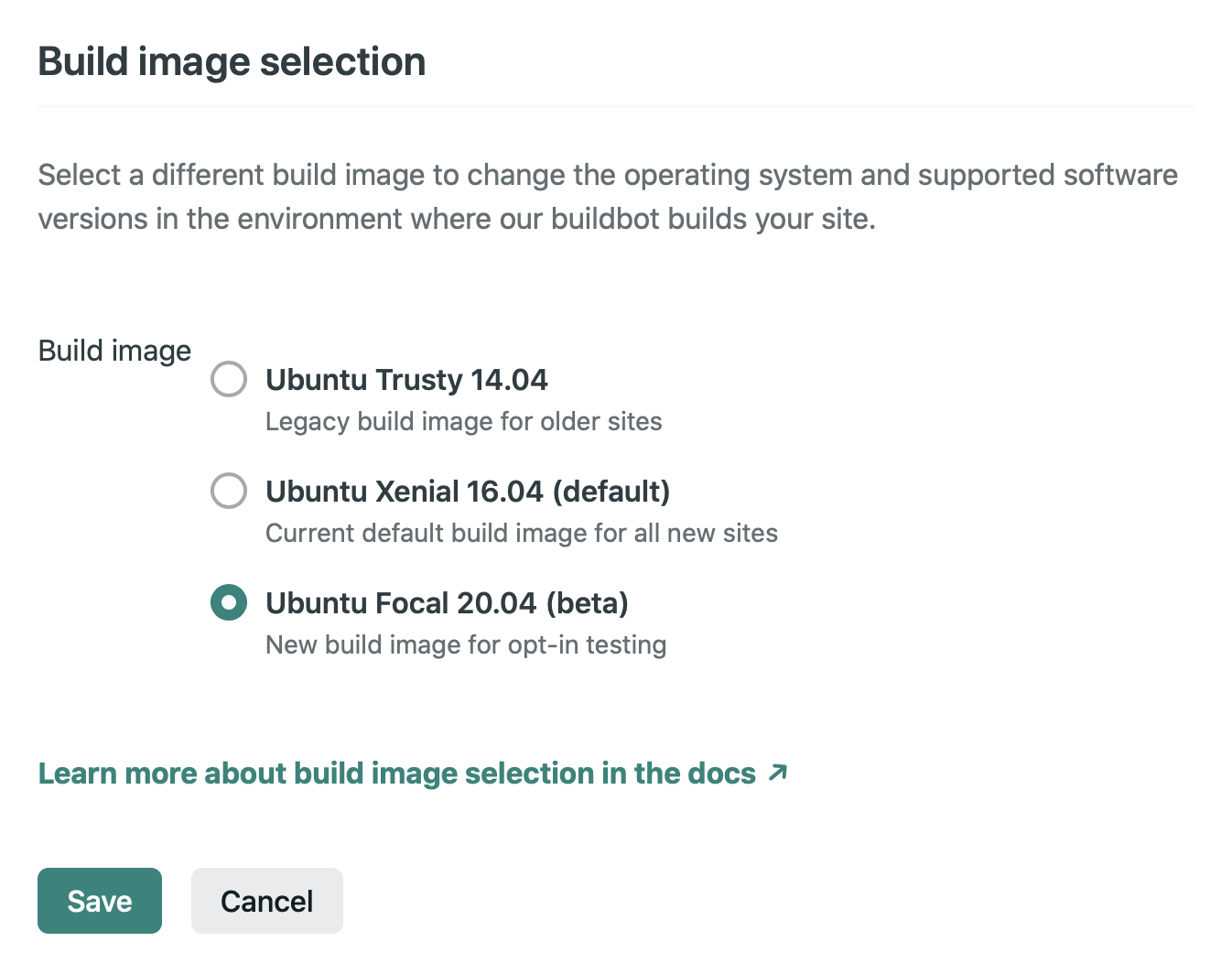Screen dimensions: 1232x974
Task: Click 'Current default build image for all new sites'
Action: click(521, 534)
